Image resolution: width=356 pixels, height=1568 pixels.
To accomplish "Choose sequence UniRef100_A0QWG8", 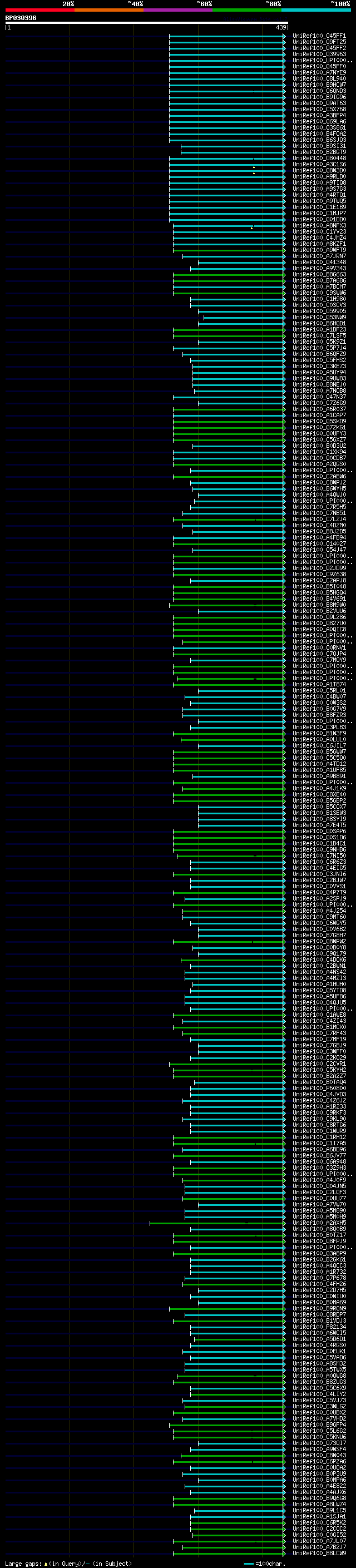I will 319,1376.
